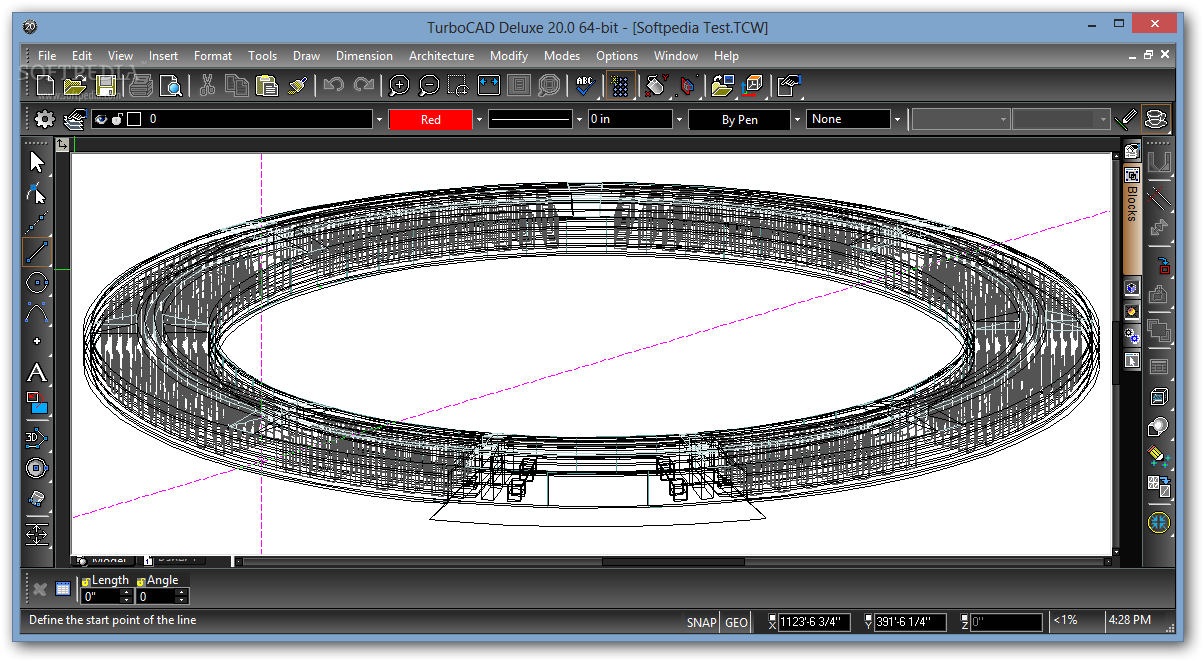Open the Draw menu
The height and width of the screenshot is (662, 1204).
pos(307,56)
